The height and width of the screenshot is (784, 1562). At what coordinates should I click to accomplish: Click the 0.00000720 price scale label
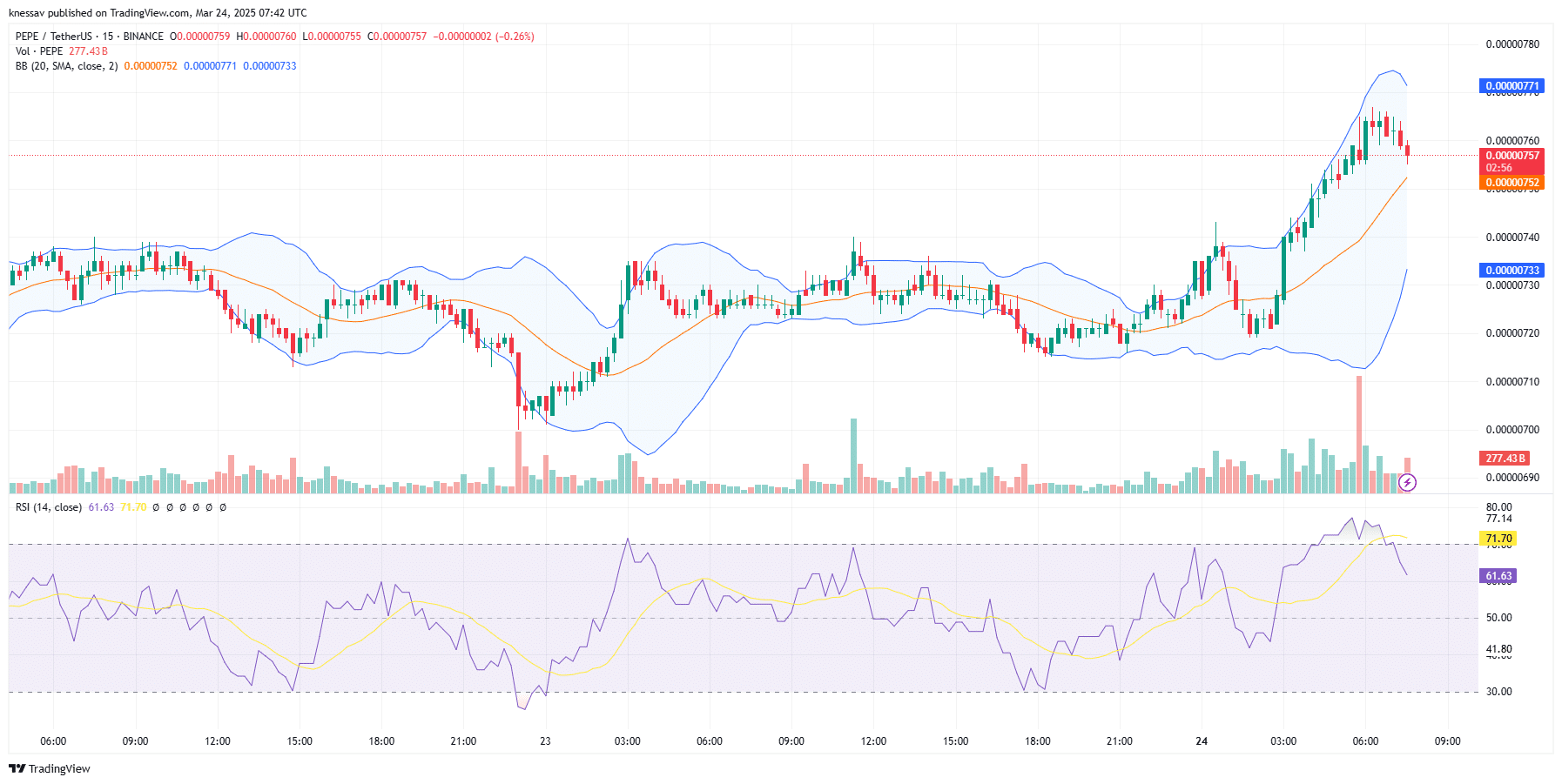pos(1512,333)
